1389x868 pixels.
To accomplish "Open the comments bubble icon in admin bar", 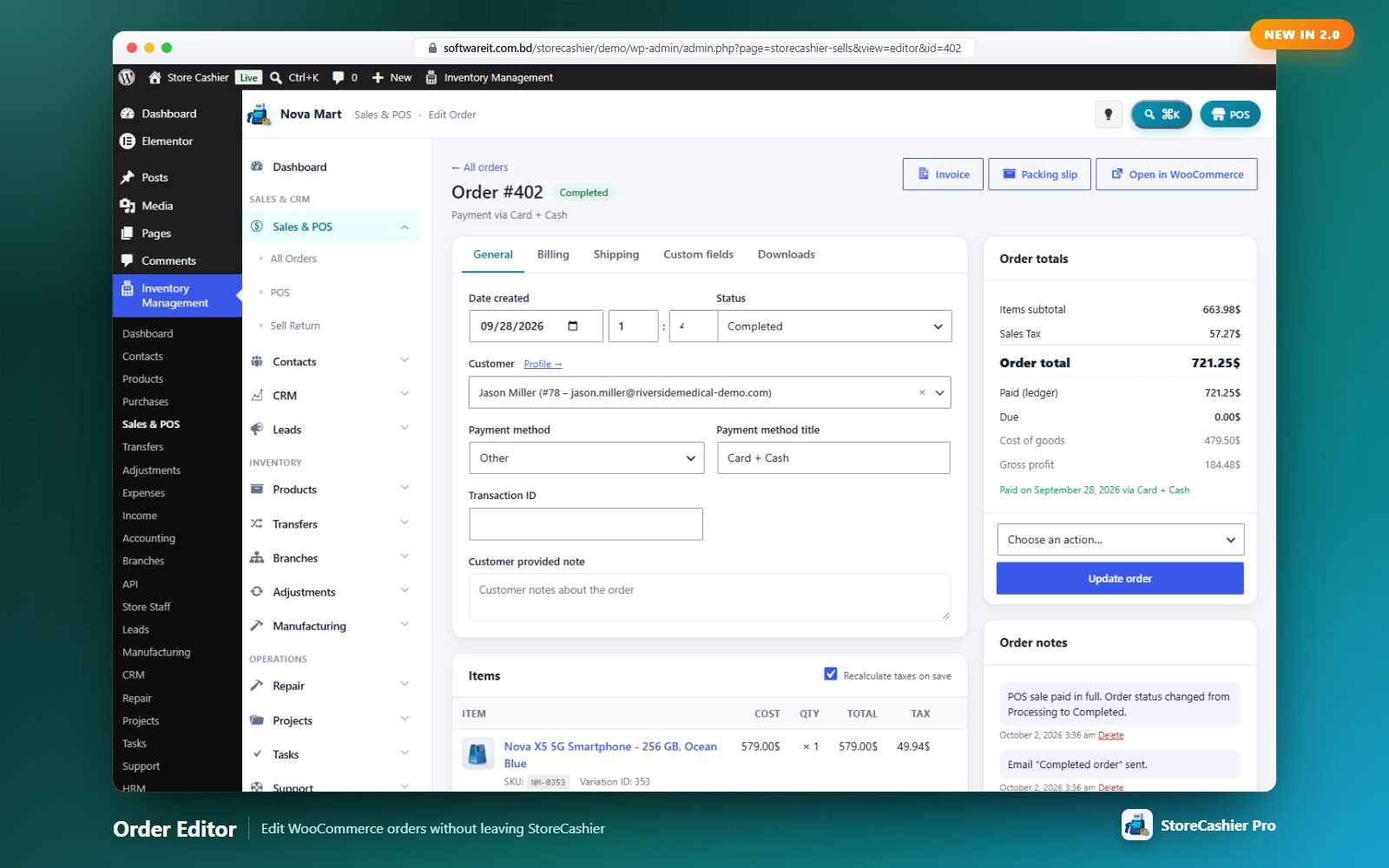I will 338,77.
